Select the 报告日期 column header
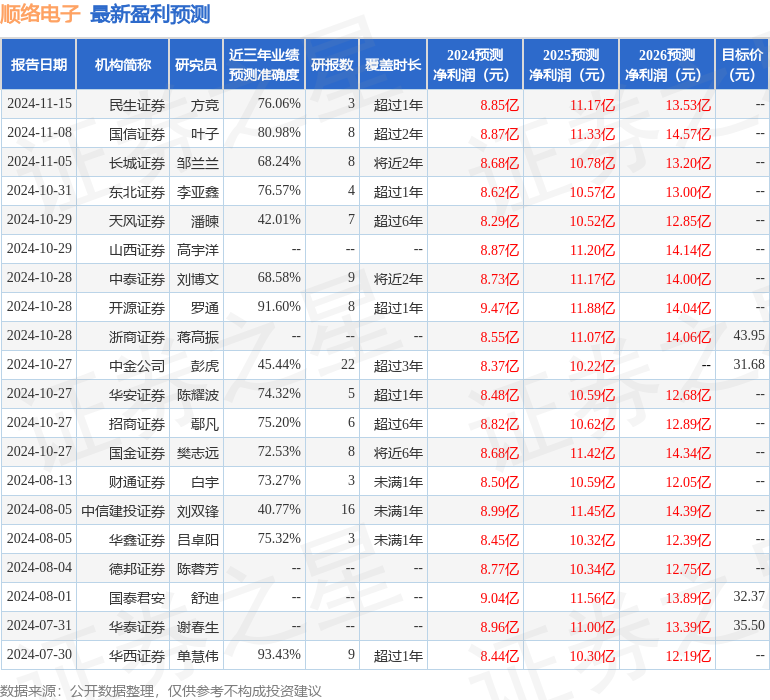This screenshot has width=770, height=700. click(39, 64)
